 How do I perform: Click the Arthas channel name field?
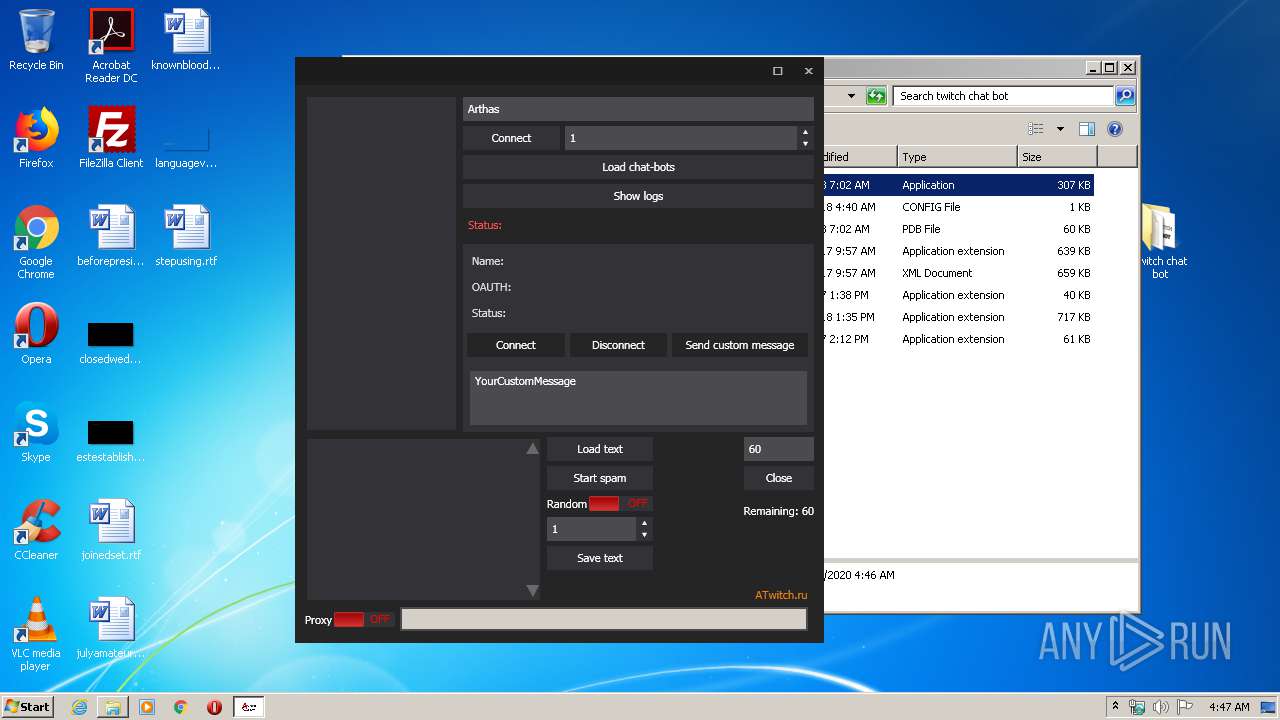pyautogui.click(x=638, y=109)
